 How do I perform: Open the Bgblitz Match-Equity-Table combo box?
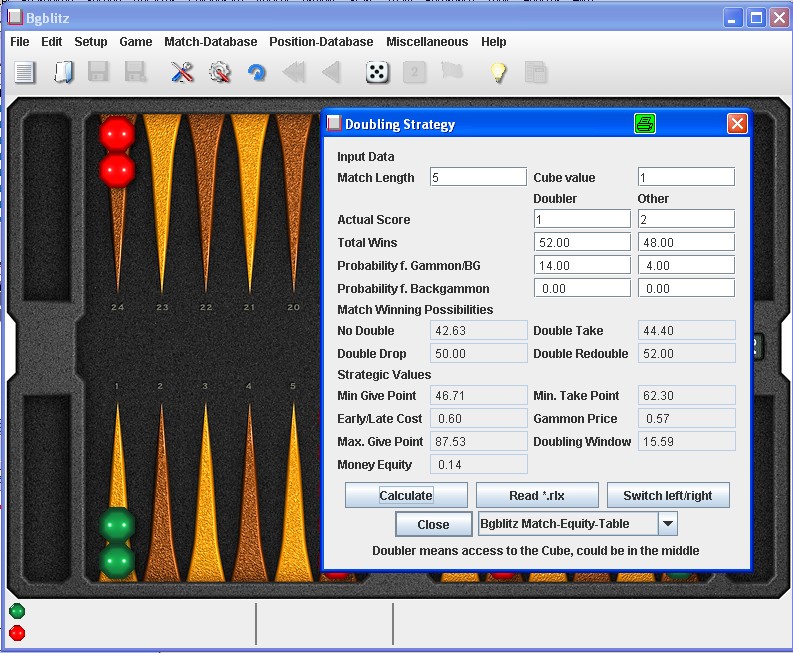click(578, 524)
